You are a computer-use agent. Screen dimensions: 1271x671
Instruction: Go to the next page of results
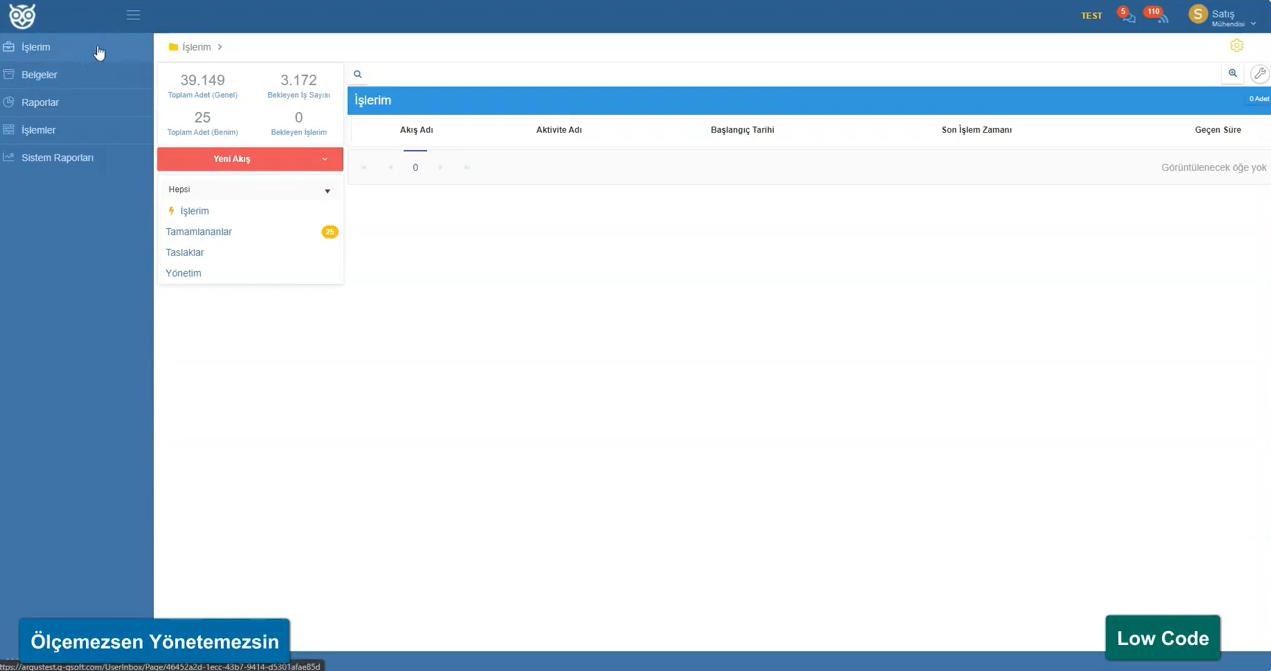pyautogui.click(x=441, y=168)
